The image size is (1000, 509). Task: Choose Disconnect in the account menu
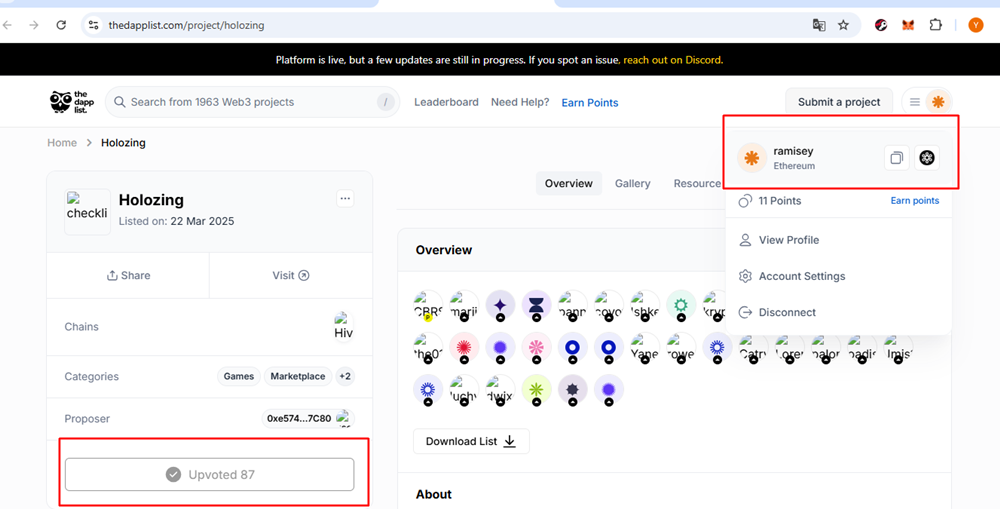click(787, 313)
